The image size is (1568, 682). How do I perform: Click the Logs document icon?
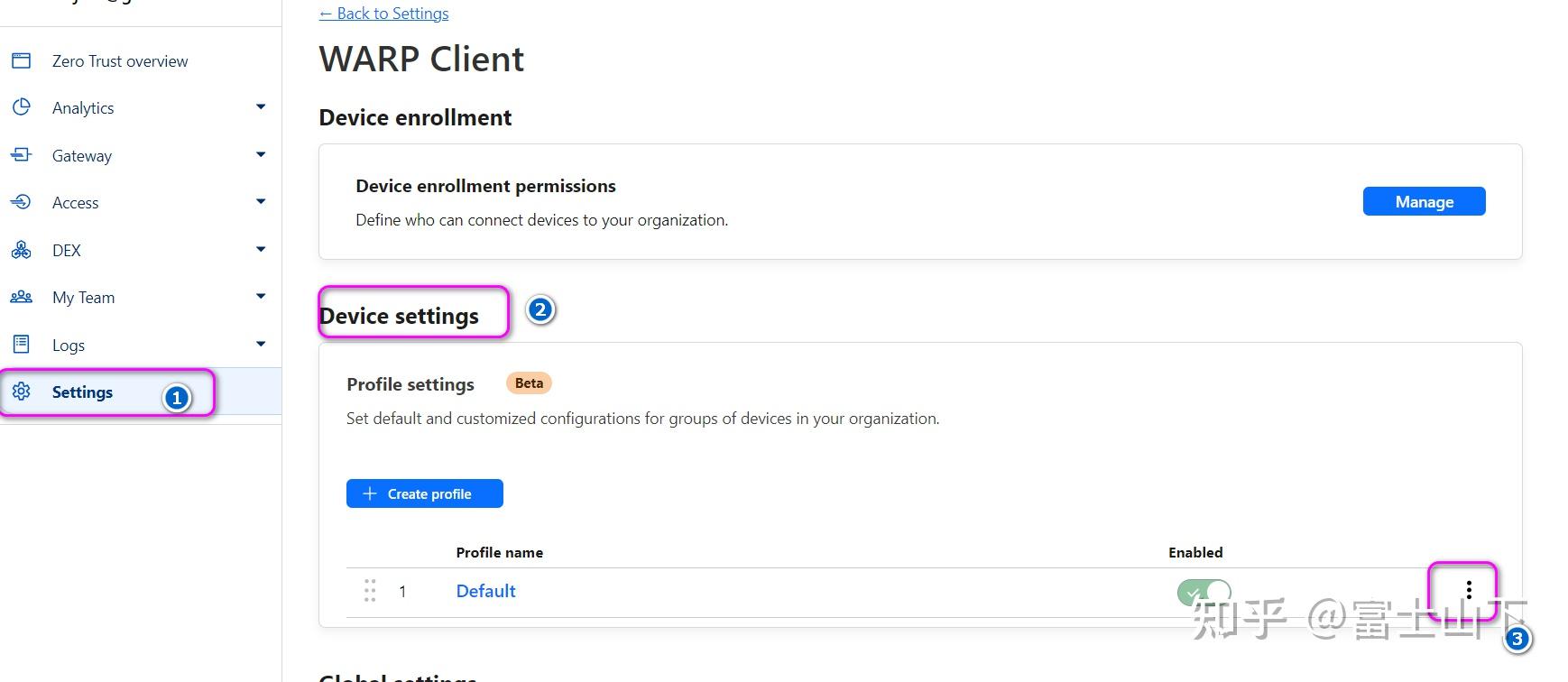21,345
